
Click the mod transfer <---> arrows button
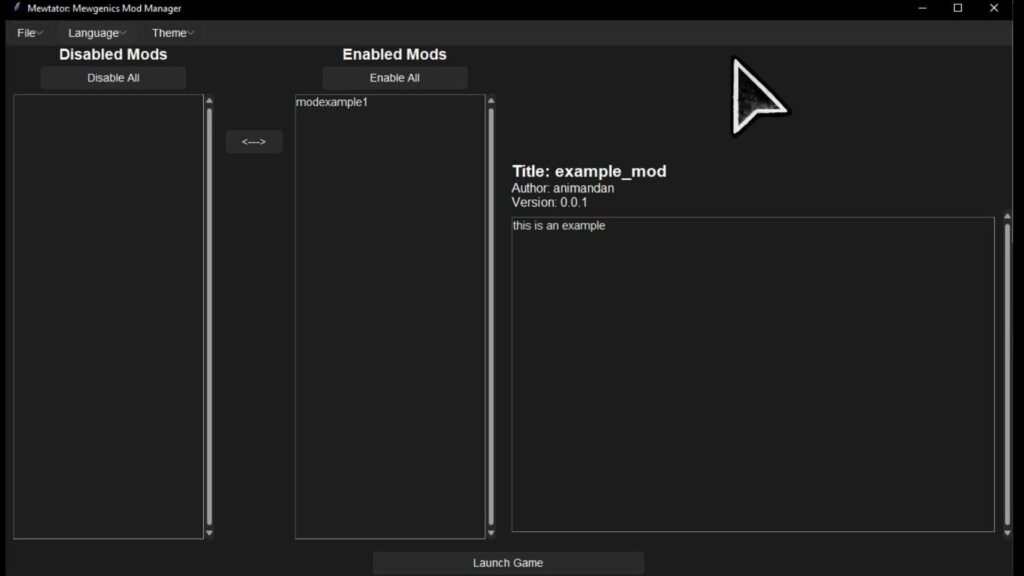click(x=254, y=141)
